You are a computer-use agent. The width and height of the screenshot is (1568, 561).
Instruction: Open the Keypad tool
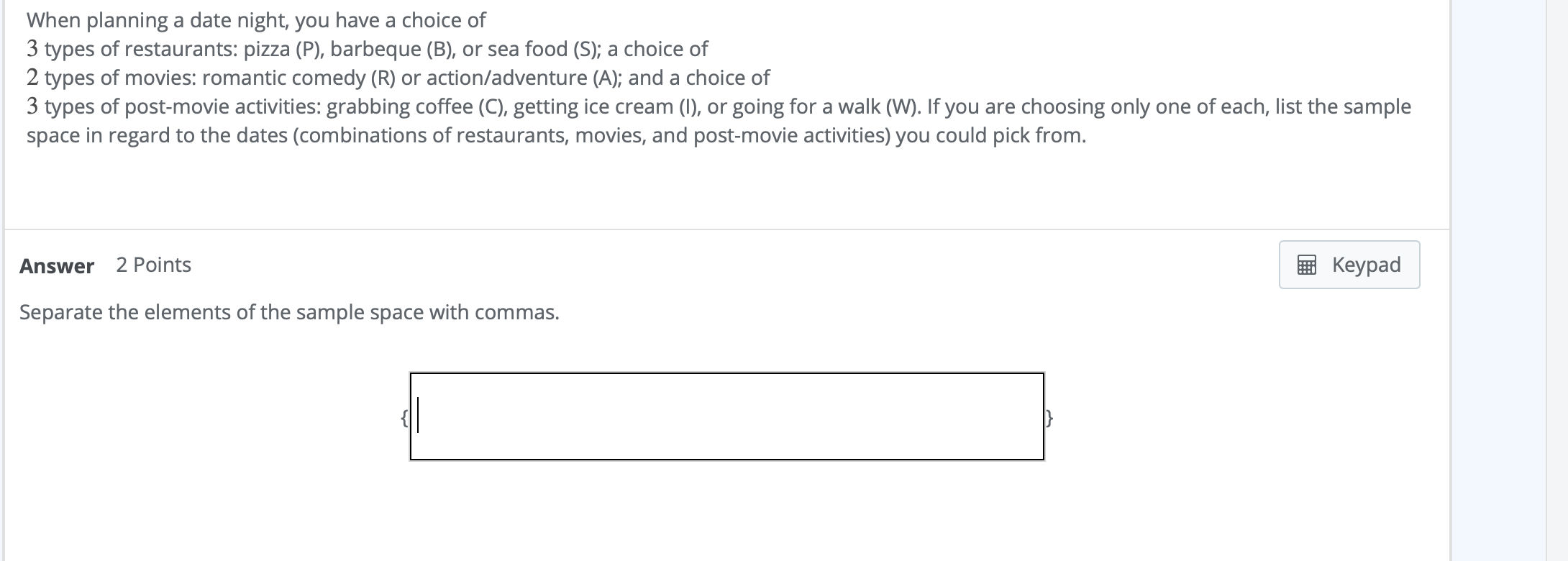tap(1349, 265)
